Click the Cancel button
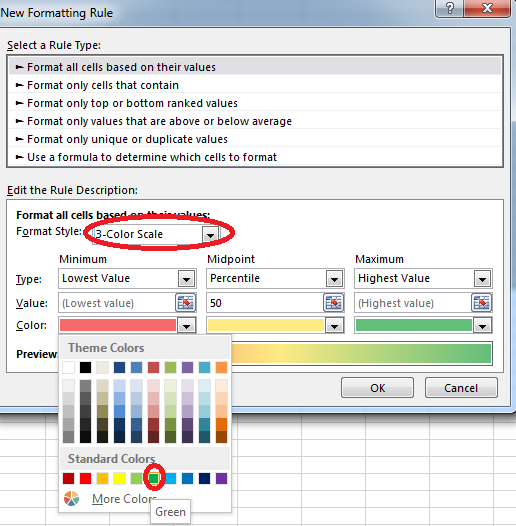 461,388
